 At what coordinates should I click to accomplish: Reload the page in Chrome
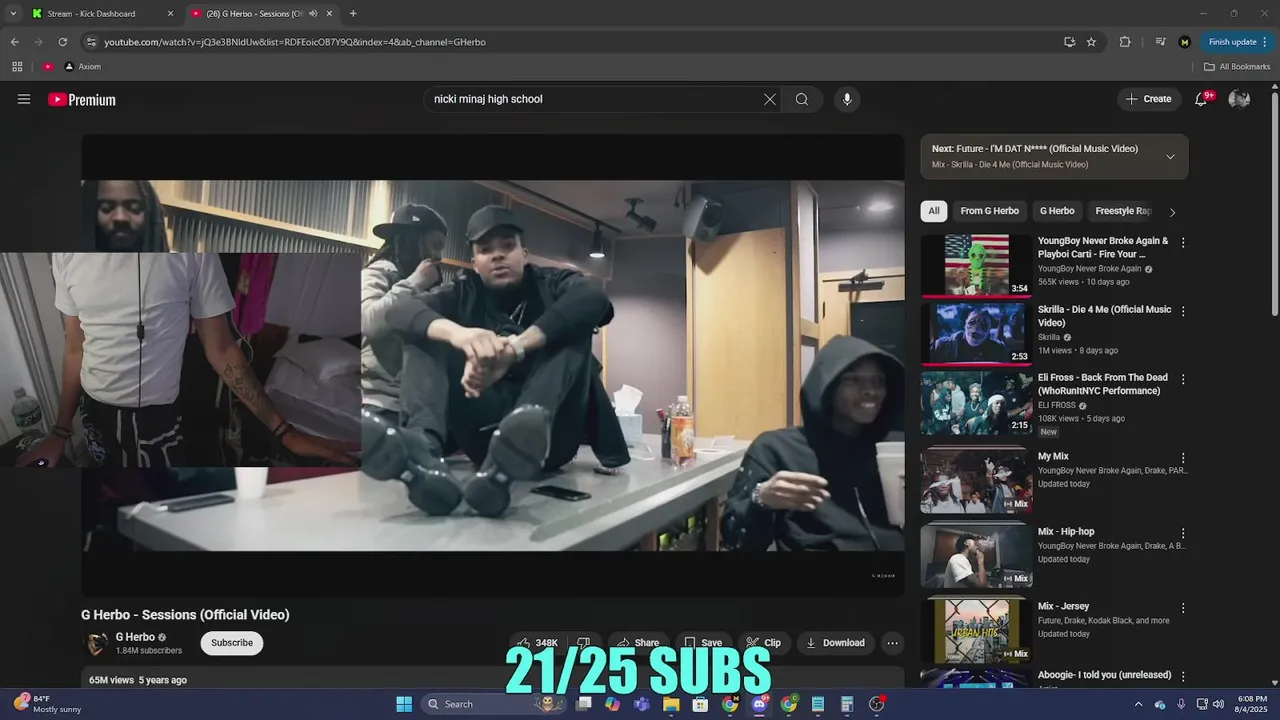click(x=62, y=42)
